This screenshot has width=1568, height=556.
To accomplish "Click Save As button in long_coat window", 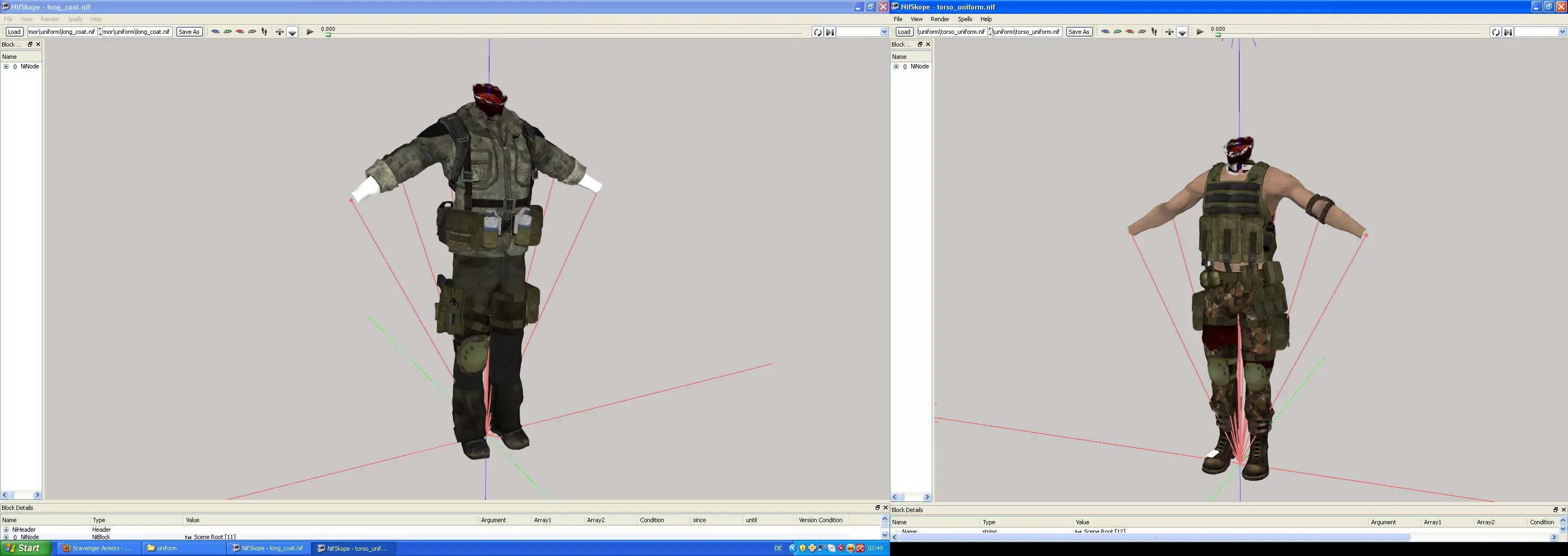I will (189, 32).
